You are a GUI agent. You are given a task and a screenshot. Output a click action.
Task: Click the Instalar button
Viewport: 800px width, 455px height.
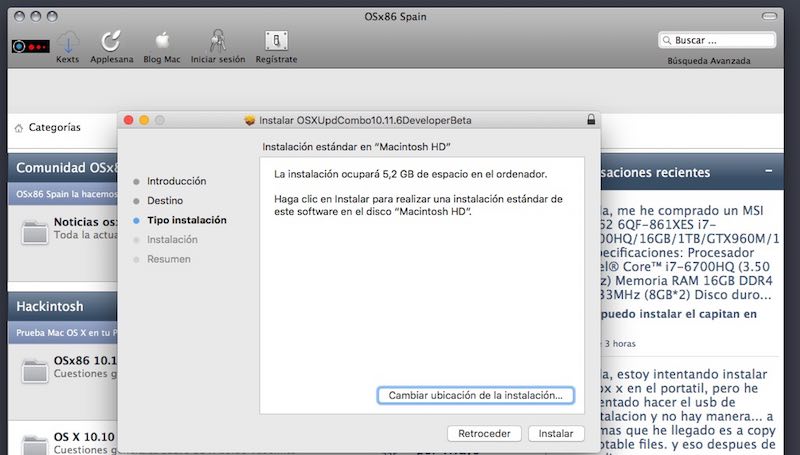(x=556, y=434)
